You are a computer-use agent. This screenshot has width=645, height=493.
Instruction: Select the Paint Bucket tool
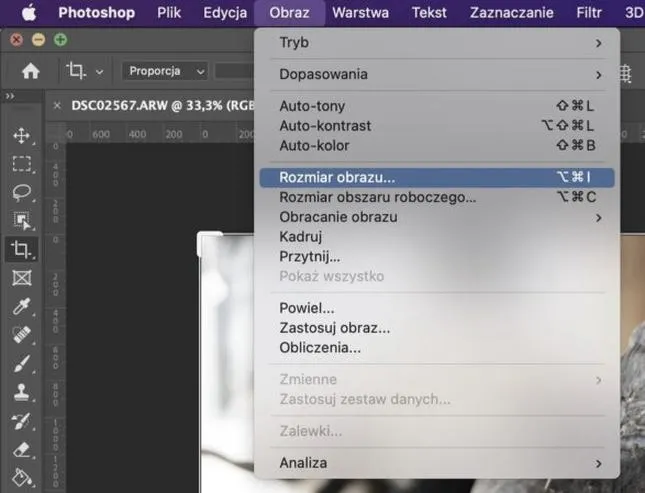tap(21, 477)
